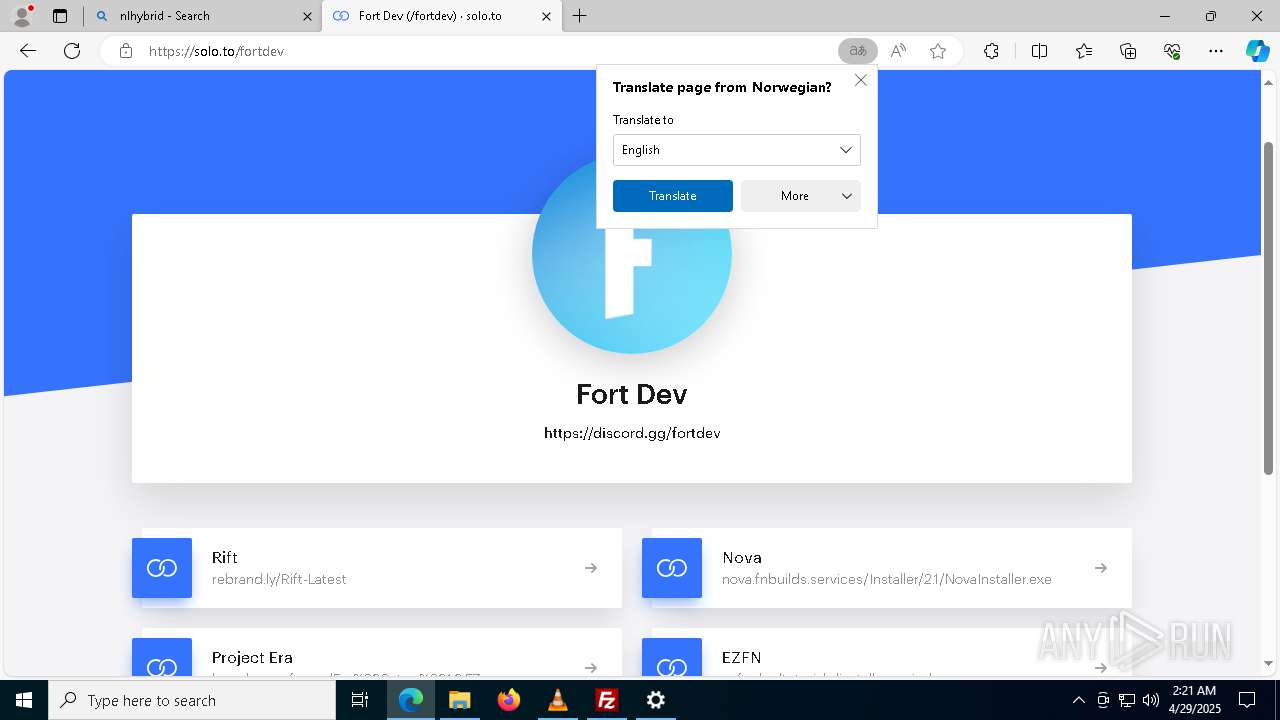Open the Translate to language dropdown
Image resolution: width=1280 pixels, height=720 pixels.
737,150
